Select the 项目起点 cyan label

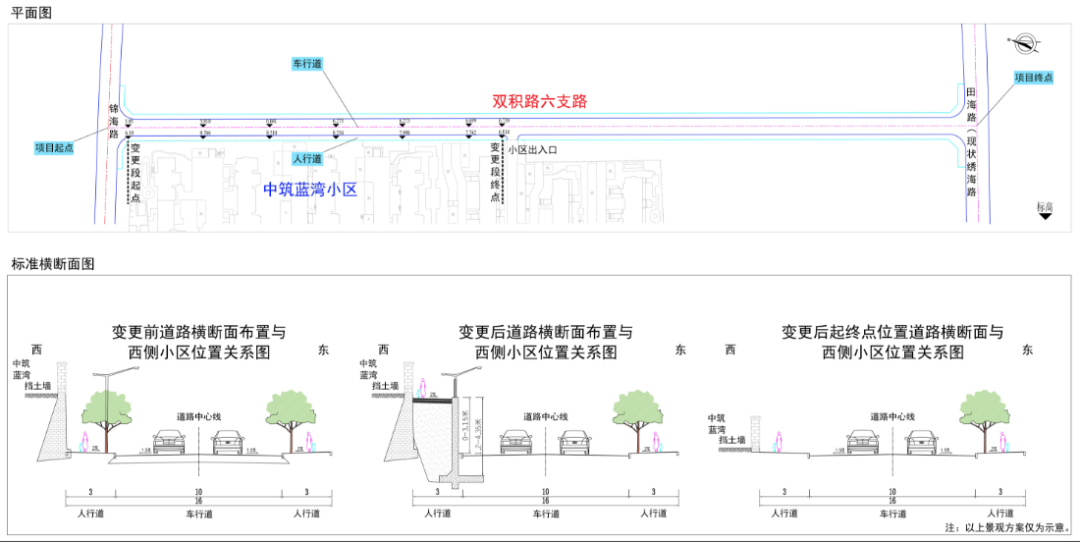(55, 148)
